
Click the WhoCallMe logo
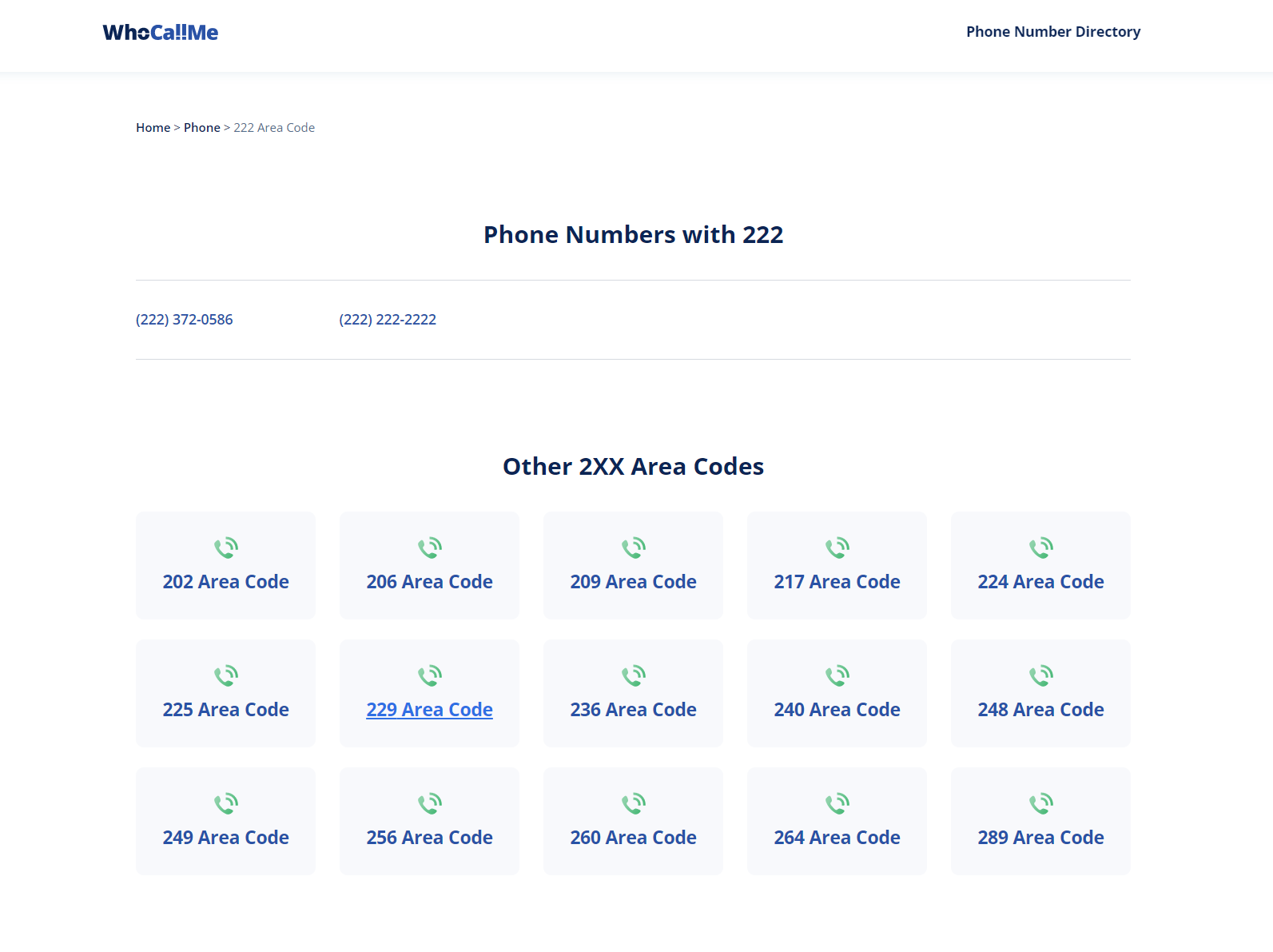(160, 32)
